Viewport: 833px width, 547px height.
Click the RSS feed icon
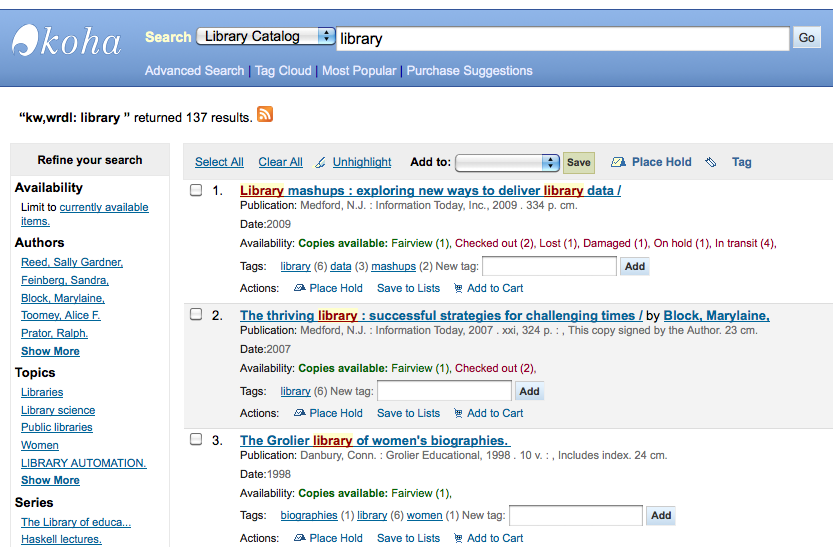(265, 115)
